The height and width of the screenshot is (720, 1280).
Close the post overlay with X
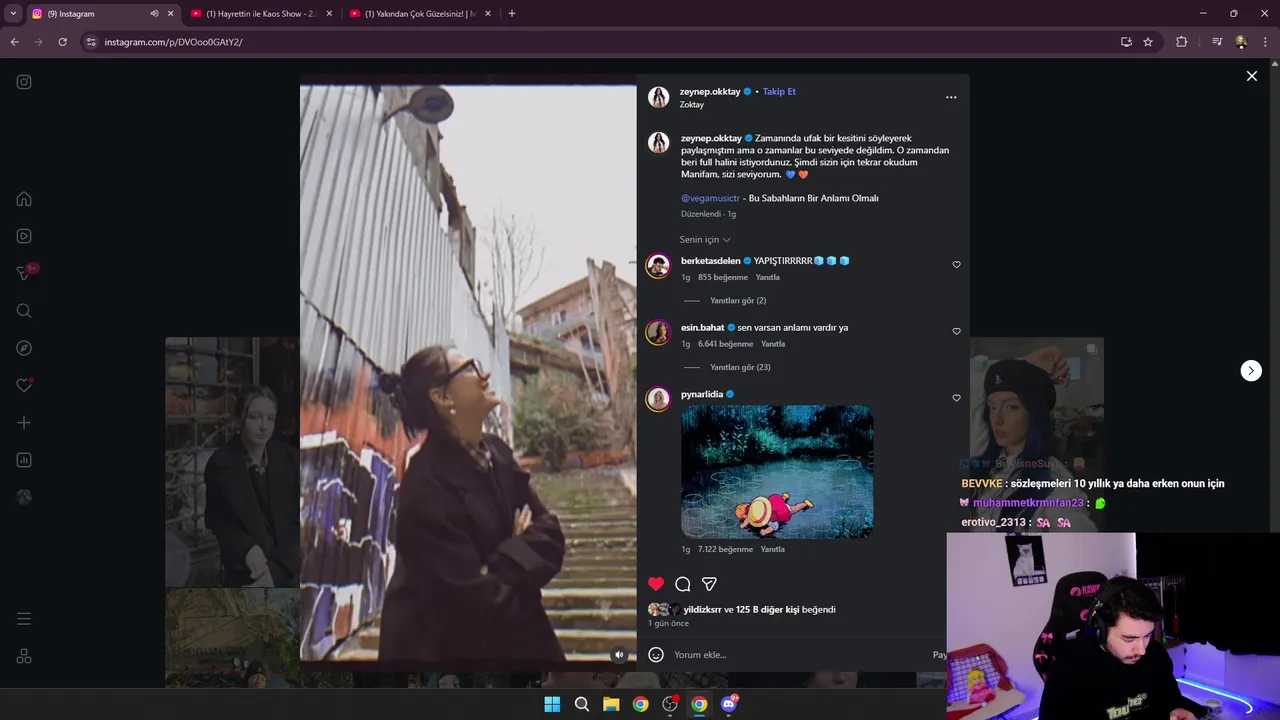1251,76
